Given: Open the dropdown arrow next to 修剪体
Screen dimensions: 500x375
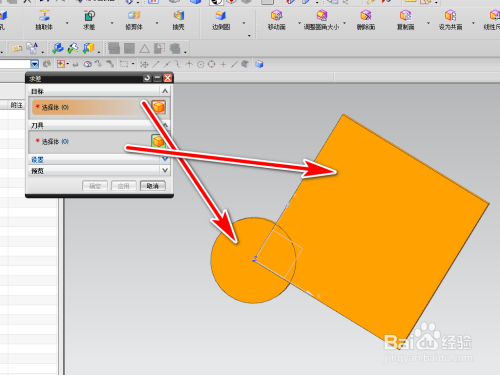Looking at the screenshot, I should coord(157,23).
